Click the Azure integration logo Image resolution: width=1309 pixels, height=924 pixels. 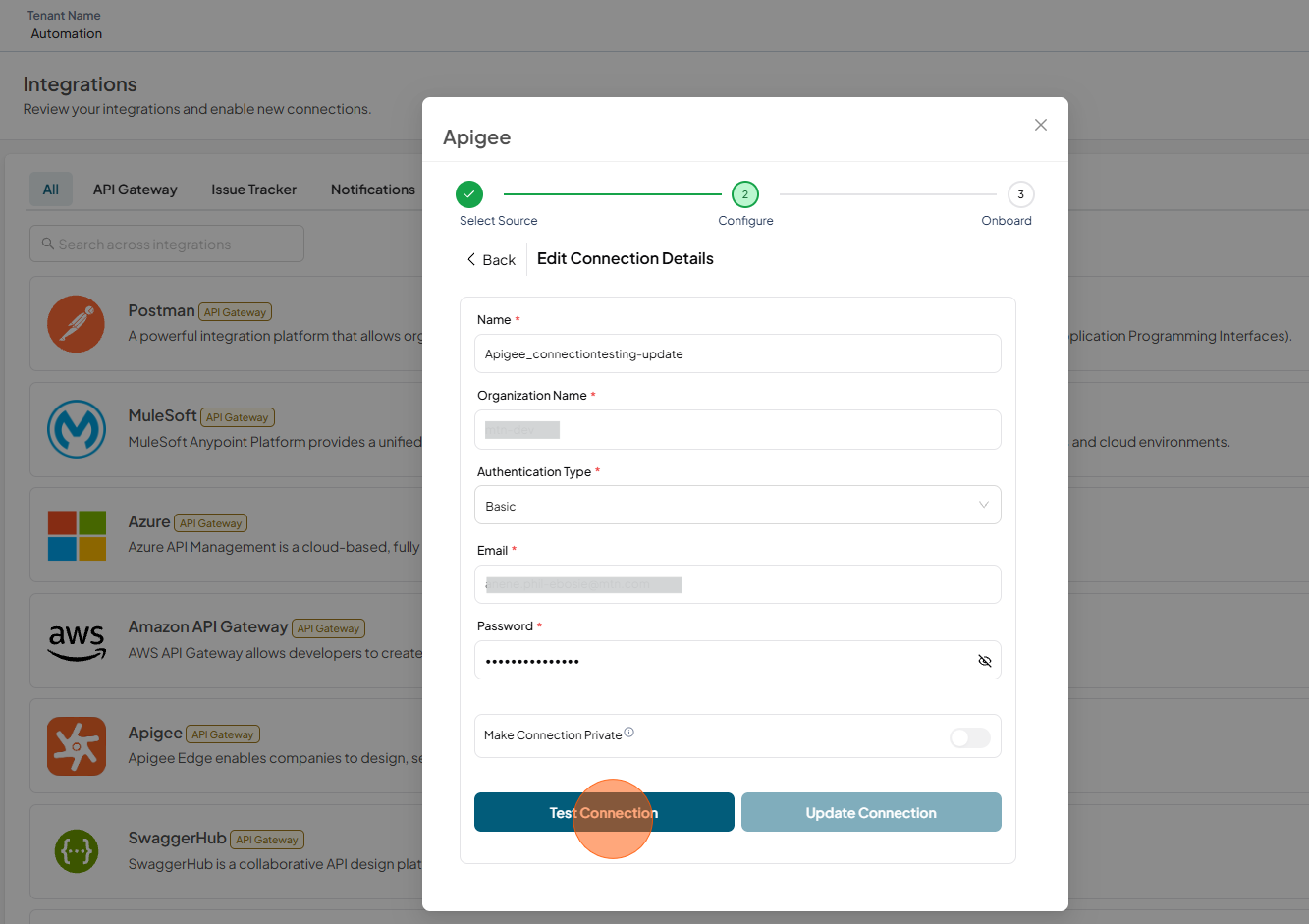point(77,535)
